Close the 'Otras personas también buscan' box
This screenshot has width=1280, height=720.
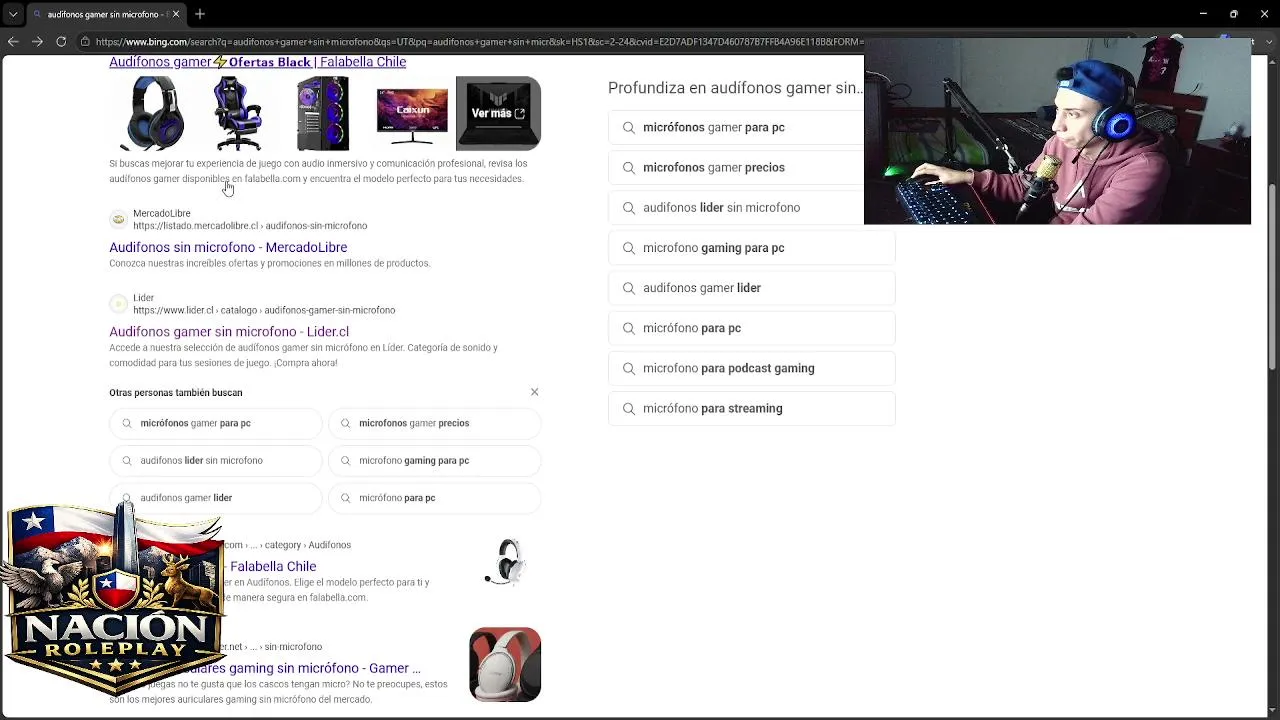tap(534, 392)
